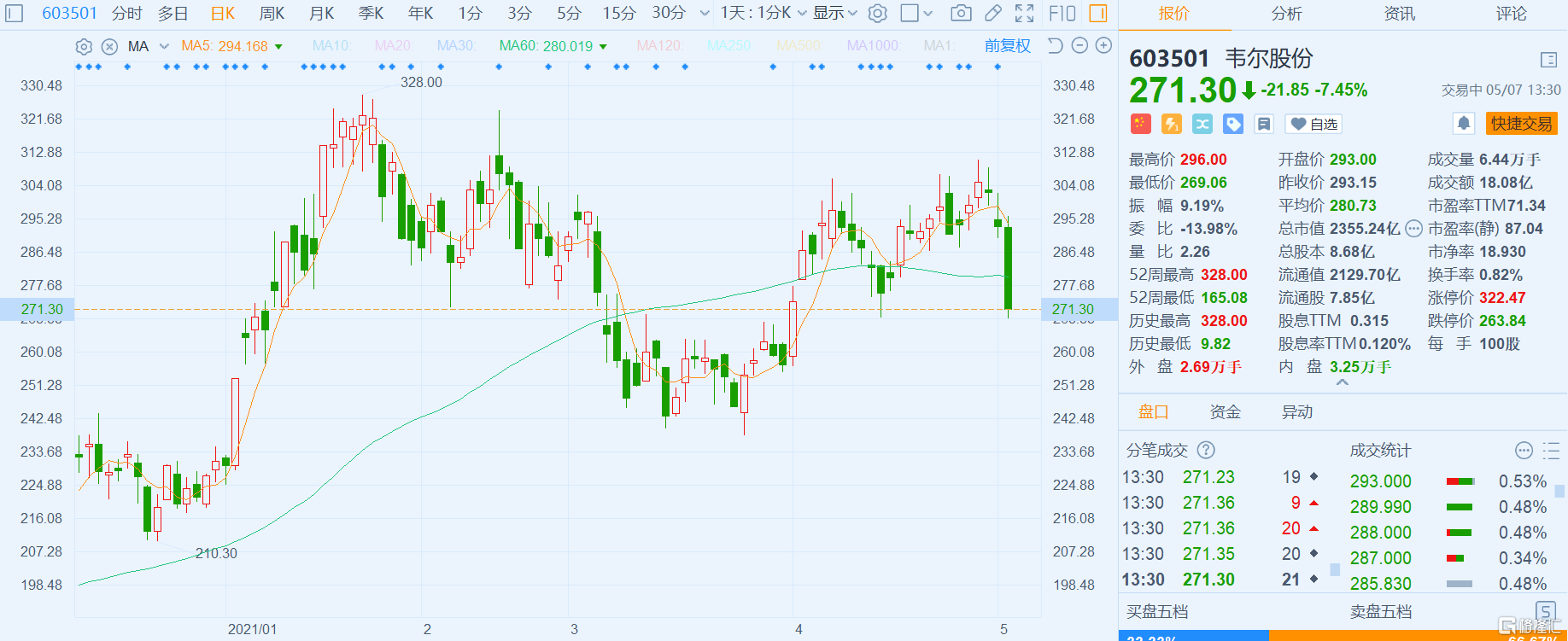Open the 资讯 news tab
The image size is (1568, 641).
tap(1399, 14)
